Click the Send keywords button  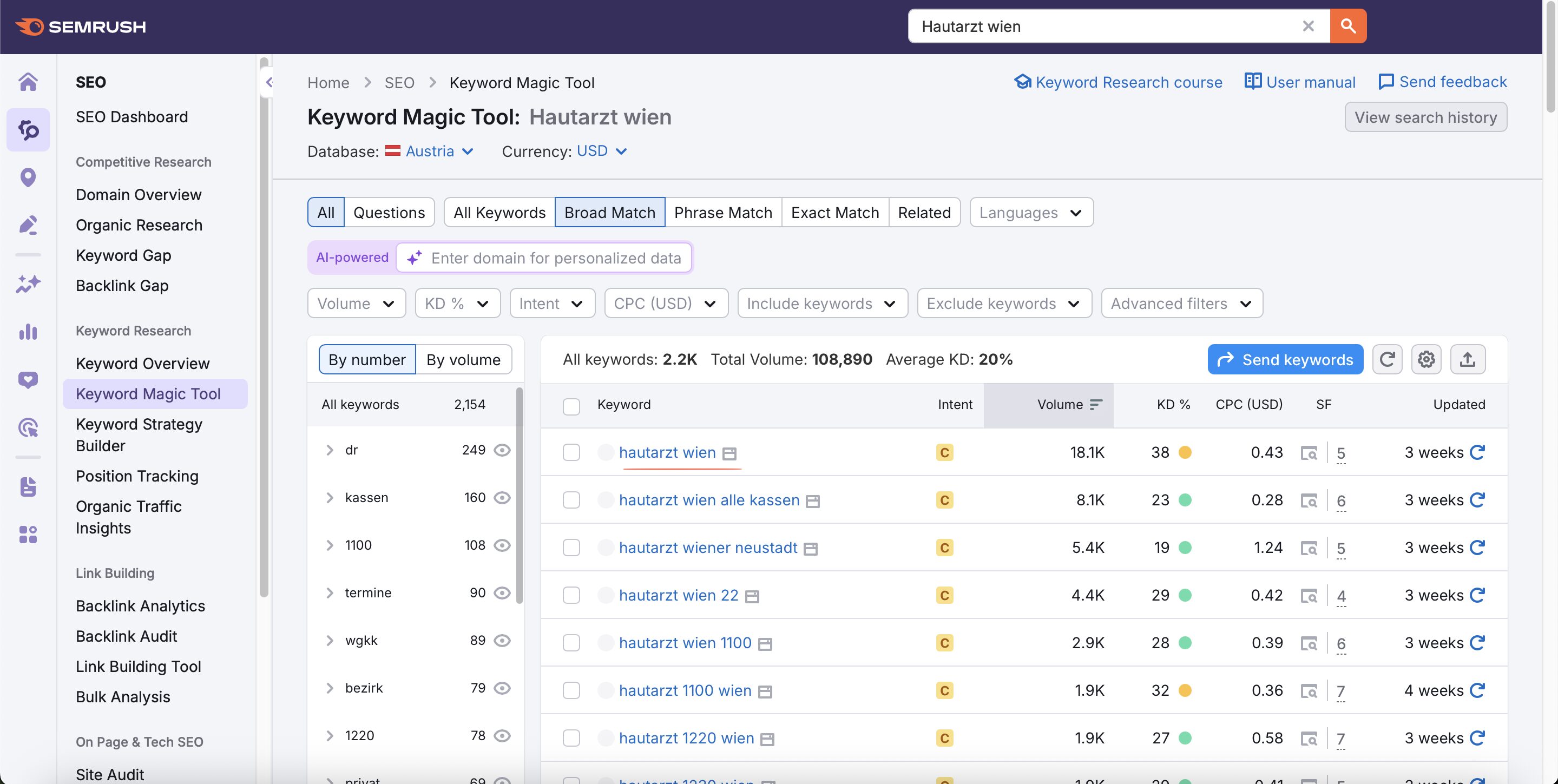point(1285,360)
